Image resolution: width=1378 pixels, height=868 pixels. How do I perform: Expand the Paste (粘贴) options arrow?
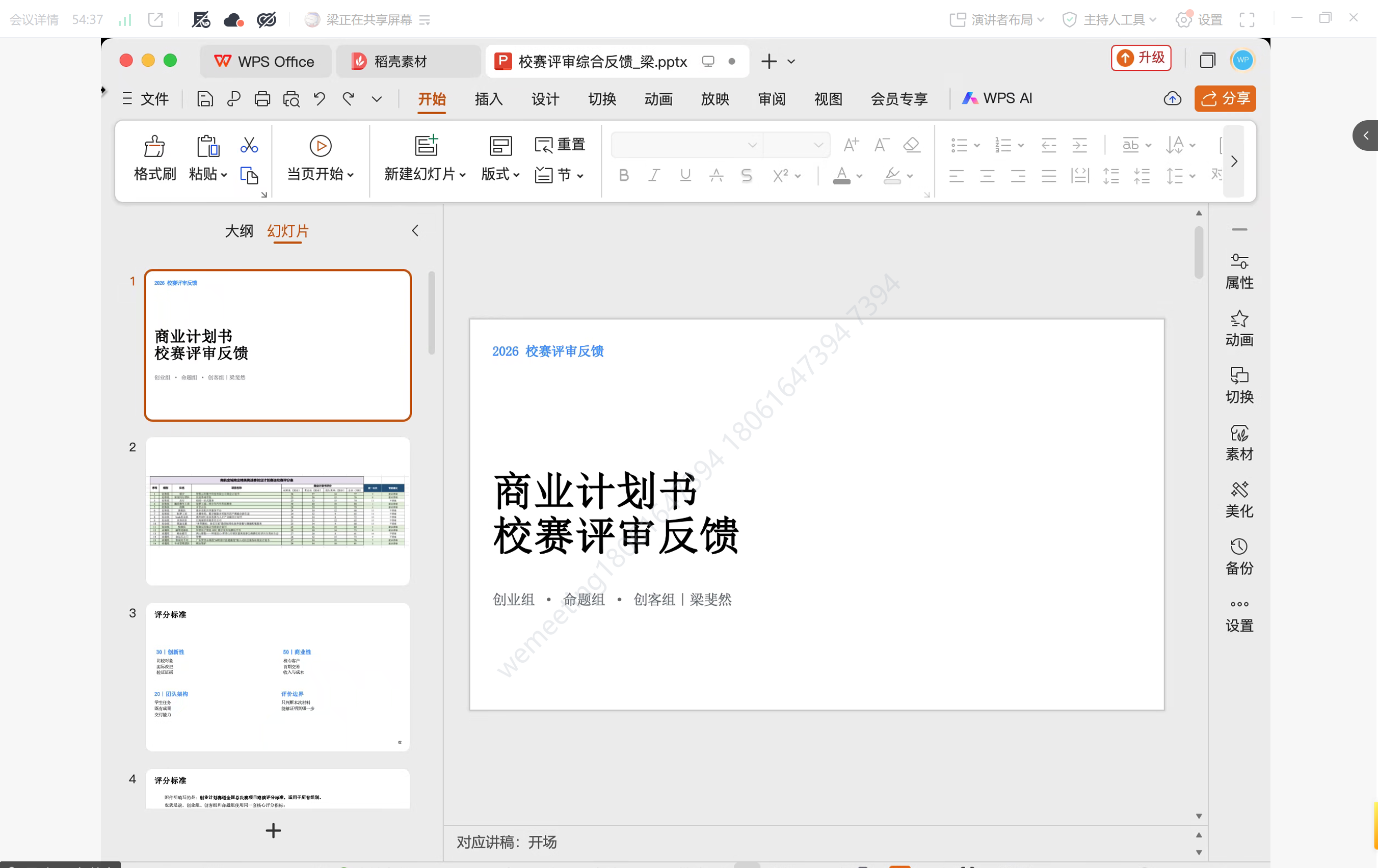coord(224,175)
